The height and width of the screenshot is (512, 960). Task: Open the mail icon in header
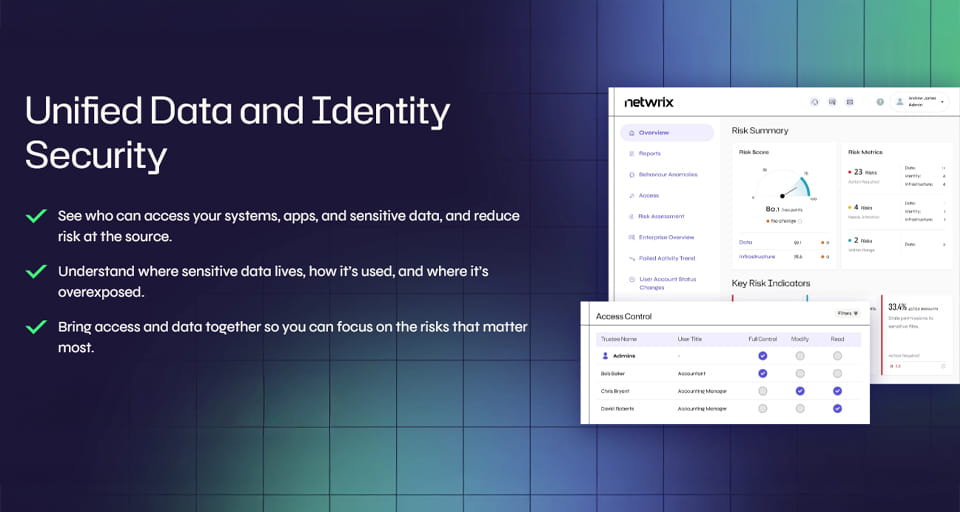[x=850, y=102]
